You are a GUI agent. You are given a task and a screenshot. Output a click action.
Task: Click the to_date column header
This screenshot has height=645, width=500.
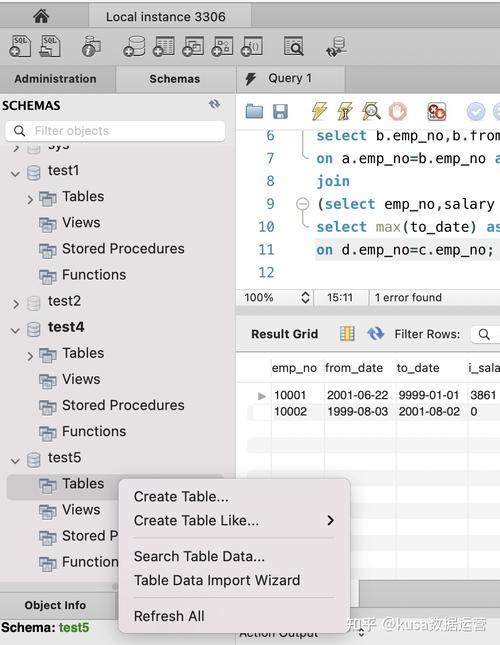tap(418, 368)
